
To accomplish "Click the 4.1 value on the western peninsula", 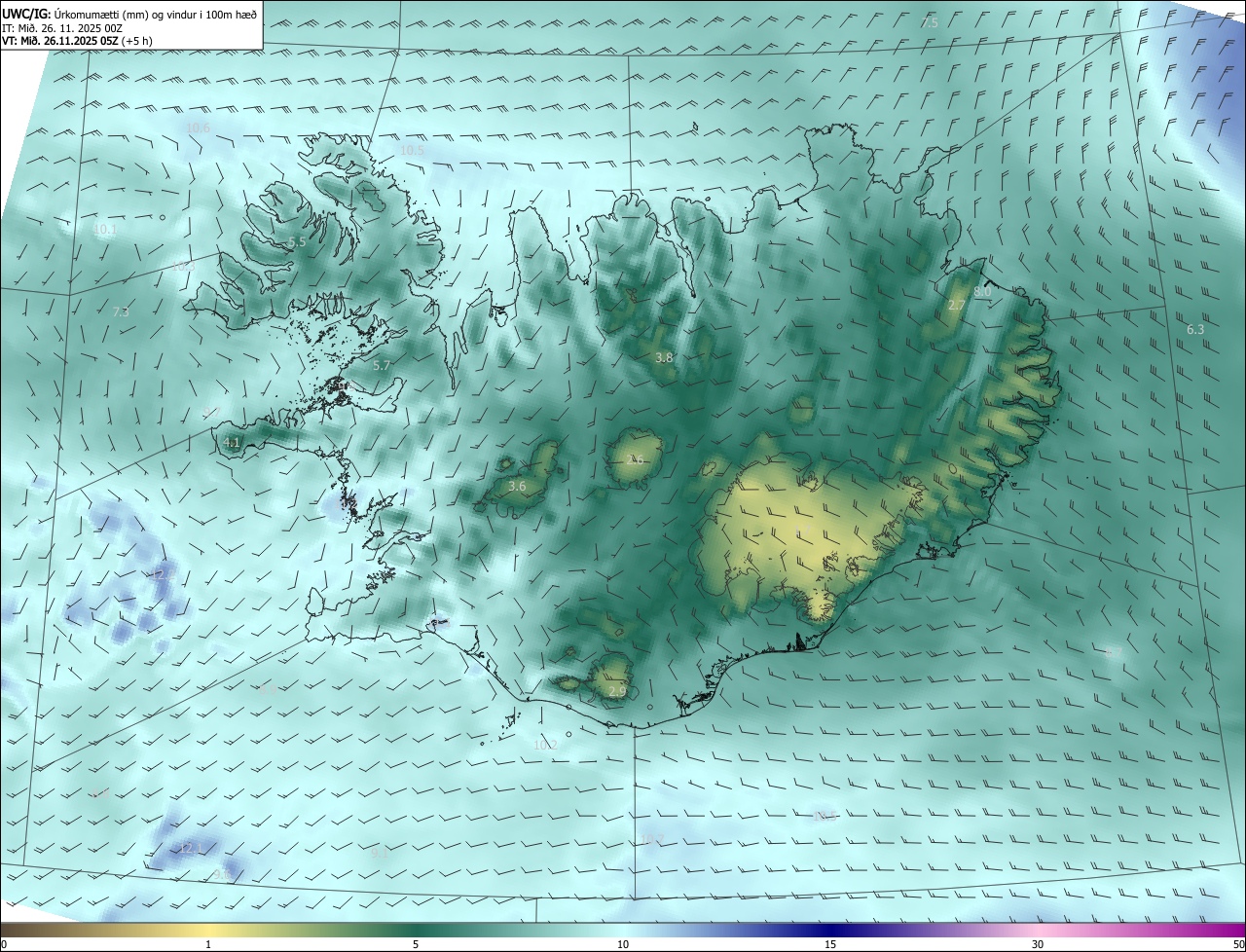I will tap(232, 442).
